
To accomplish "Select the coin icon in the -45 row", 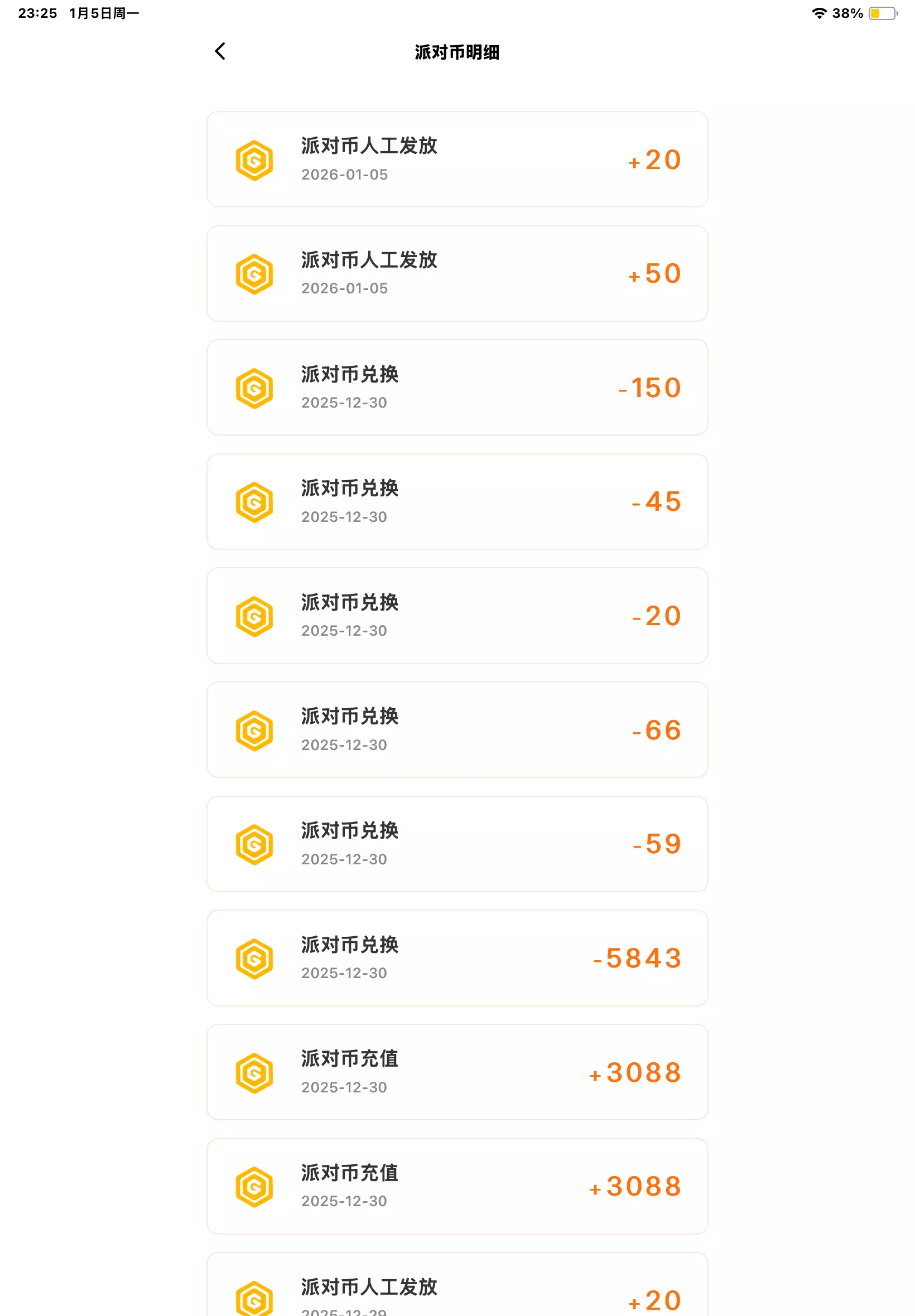I will pyautogui.click(x=254, y=502).
